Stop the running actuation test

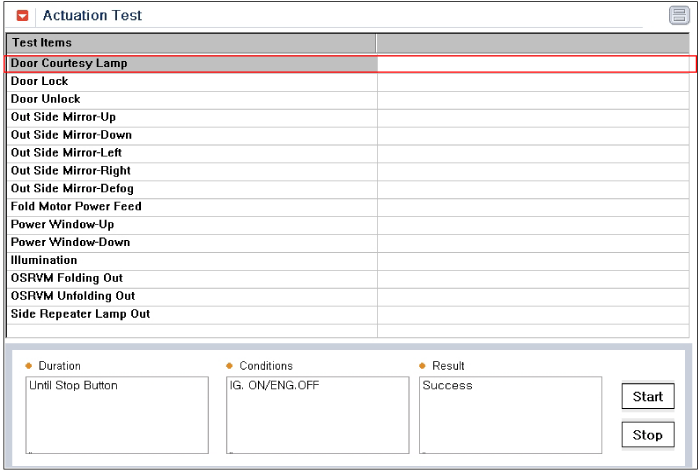[x=648, y=434]
